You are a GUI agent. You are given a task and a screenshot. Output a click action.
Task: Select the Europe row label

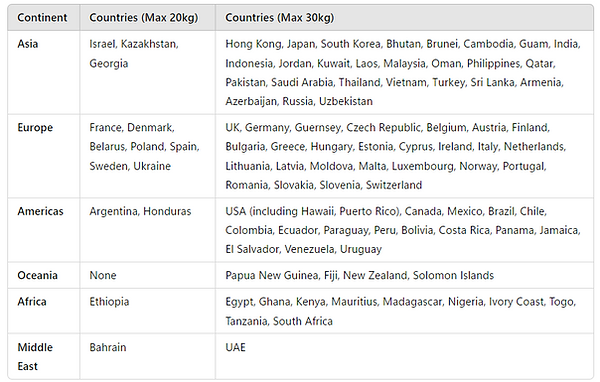[x=35, y=127]
